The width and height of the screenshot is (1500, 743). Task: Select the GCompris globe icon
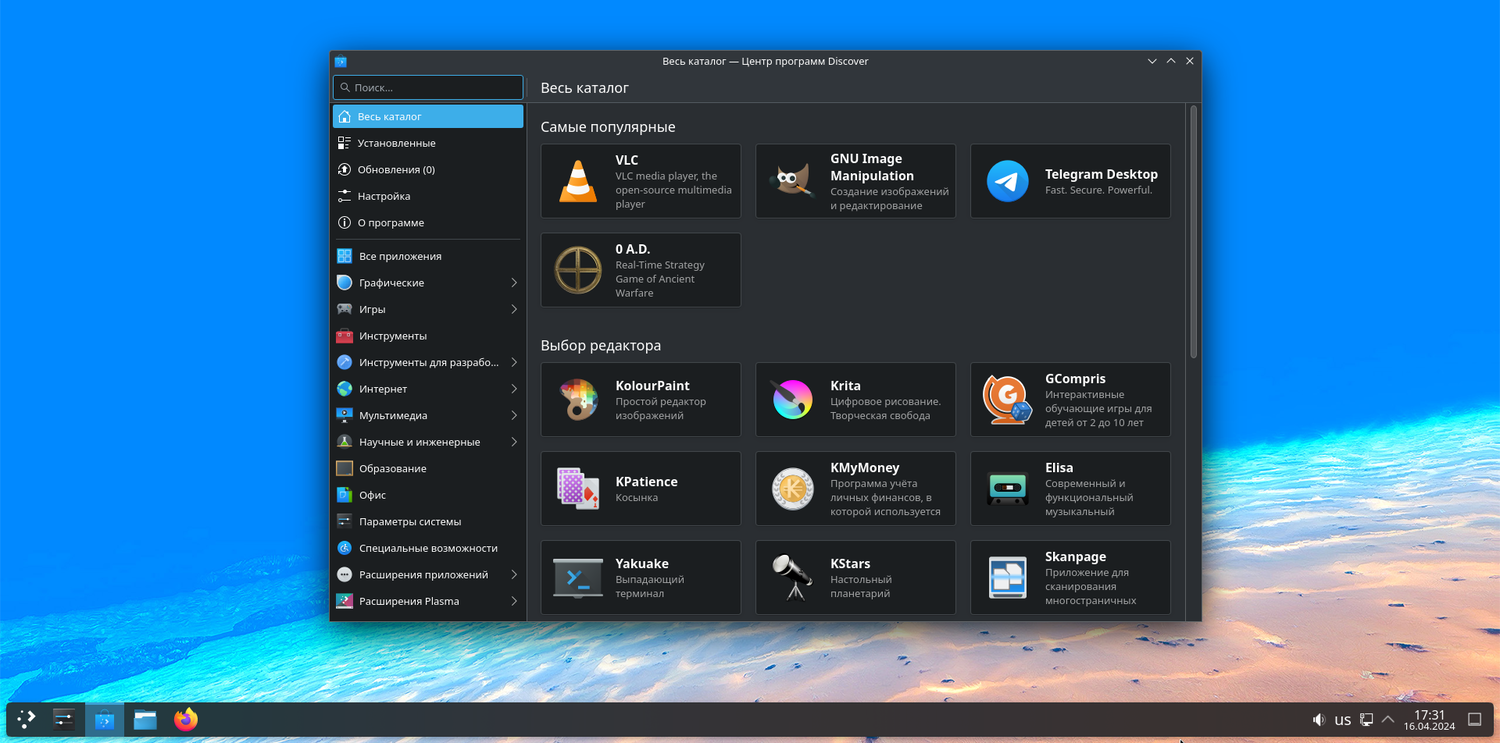pos(1007,400)
